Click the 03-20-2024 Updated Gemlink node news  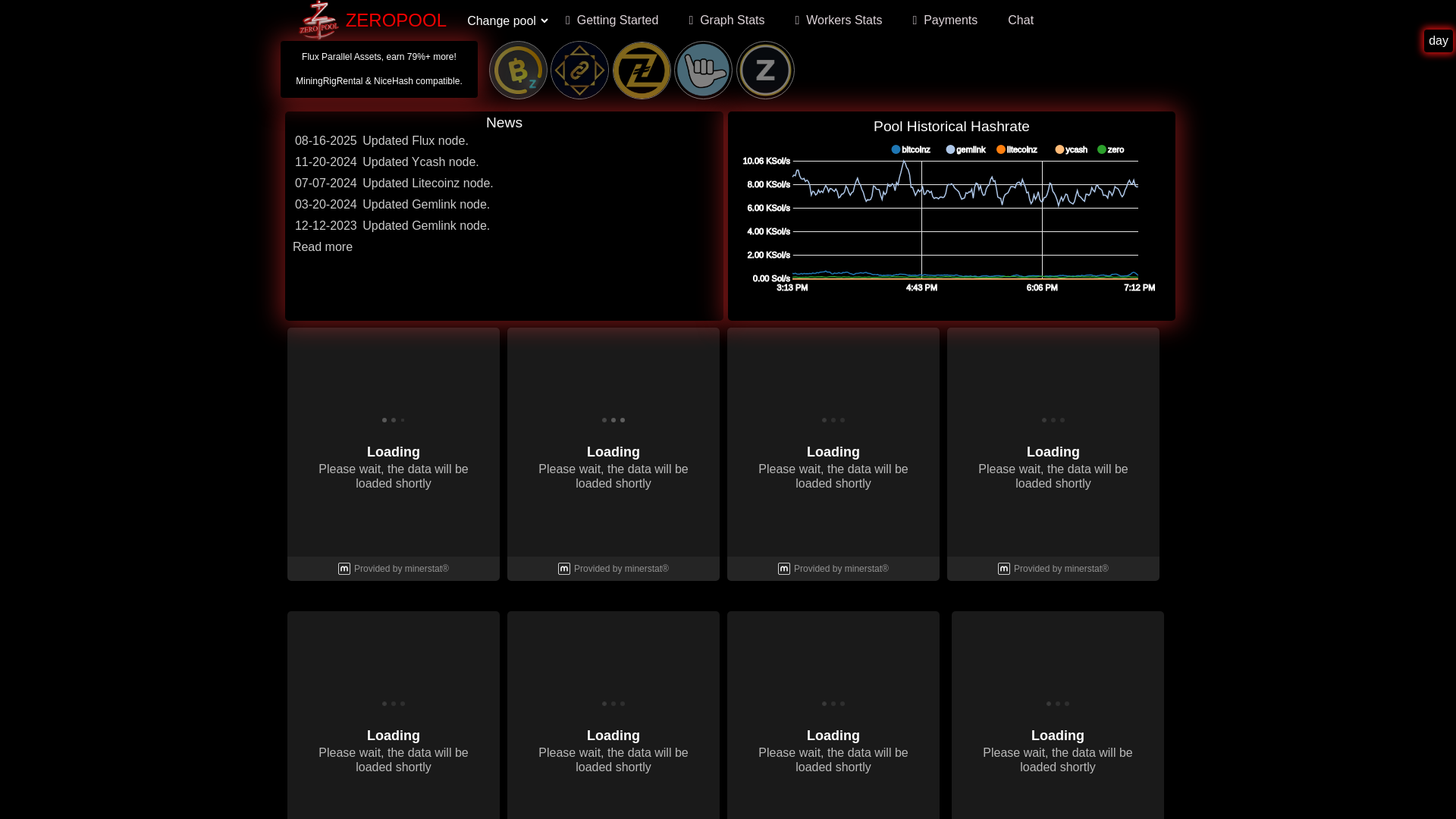pyautogui.click(x=392, y=205)
